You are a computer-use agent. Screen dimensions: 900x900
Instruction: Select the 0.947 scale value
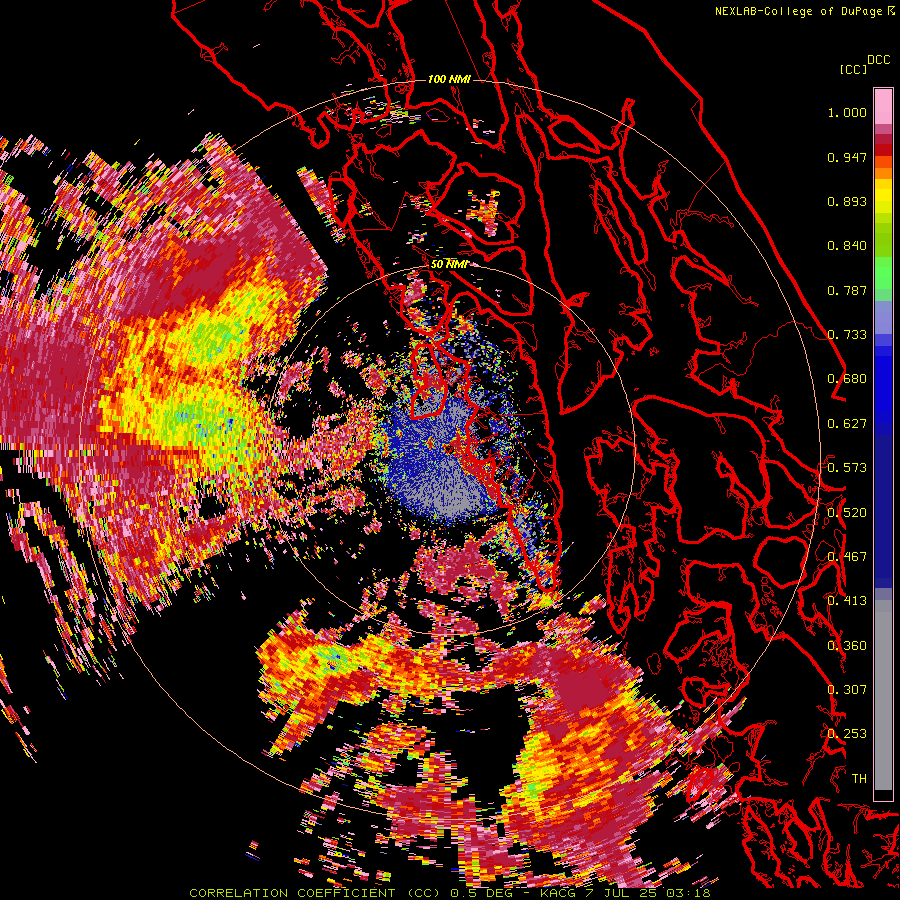(x=847, y=157)
